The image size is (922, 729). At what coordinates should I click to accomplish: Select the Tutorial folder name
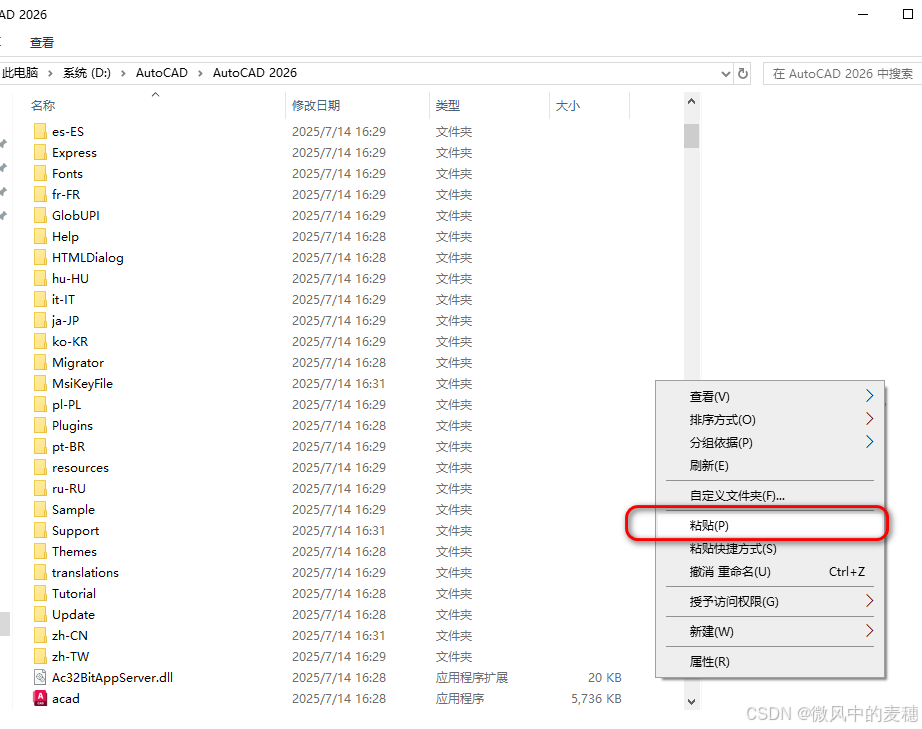(x=74, y=593)
